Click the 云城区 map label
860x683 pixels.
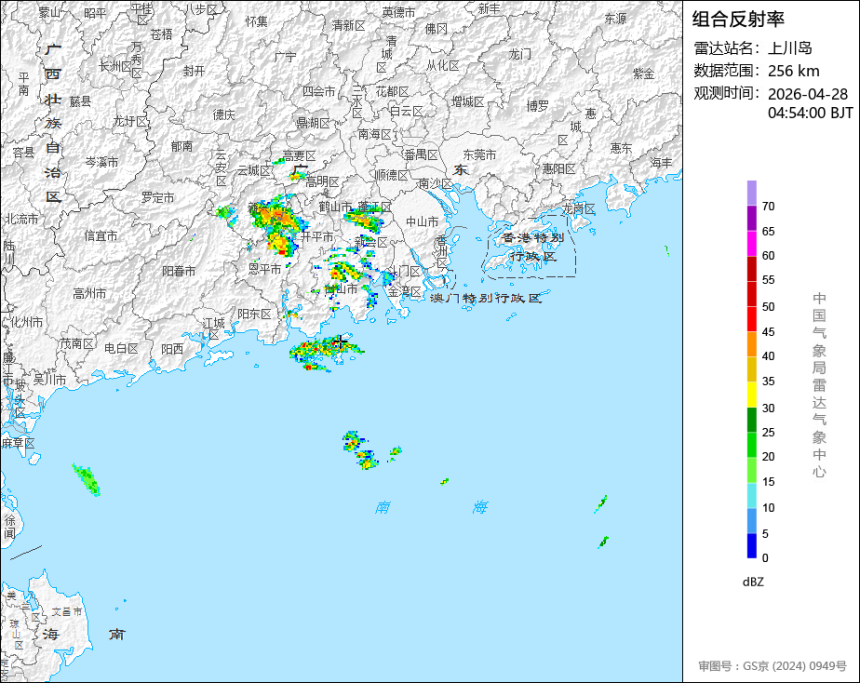(254, 171)
